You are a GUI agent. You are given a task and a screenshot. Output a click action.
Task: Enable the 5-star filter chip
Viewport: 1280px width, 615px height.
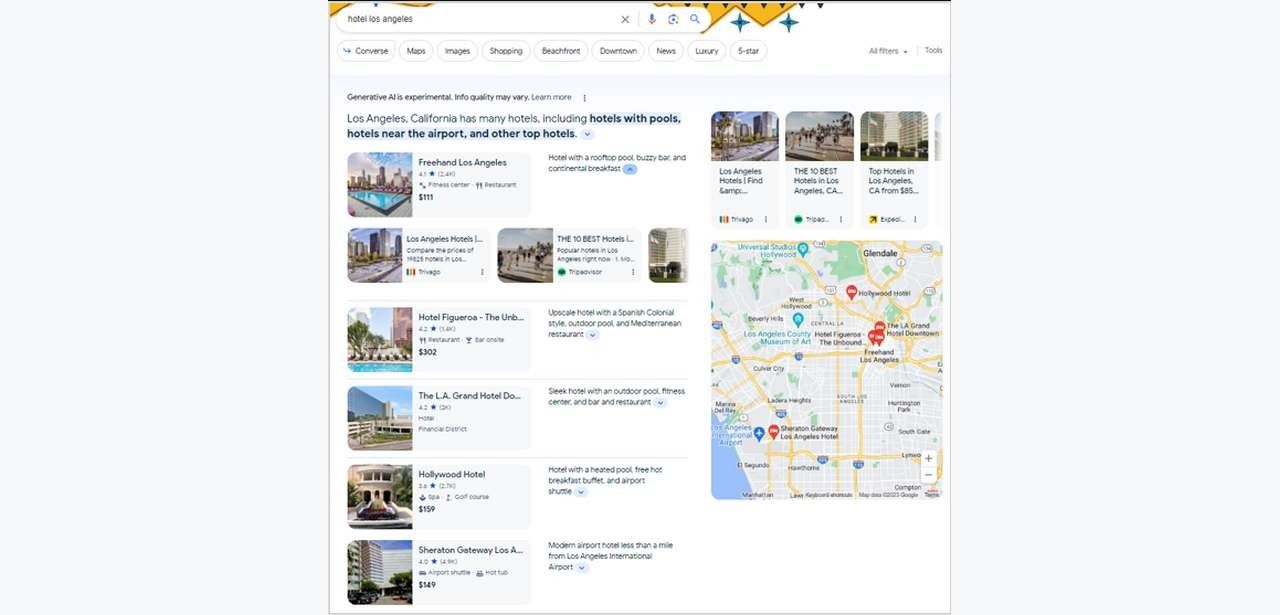click(748, 51)
